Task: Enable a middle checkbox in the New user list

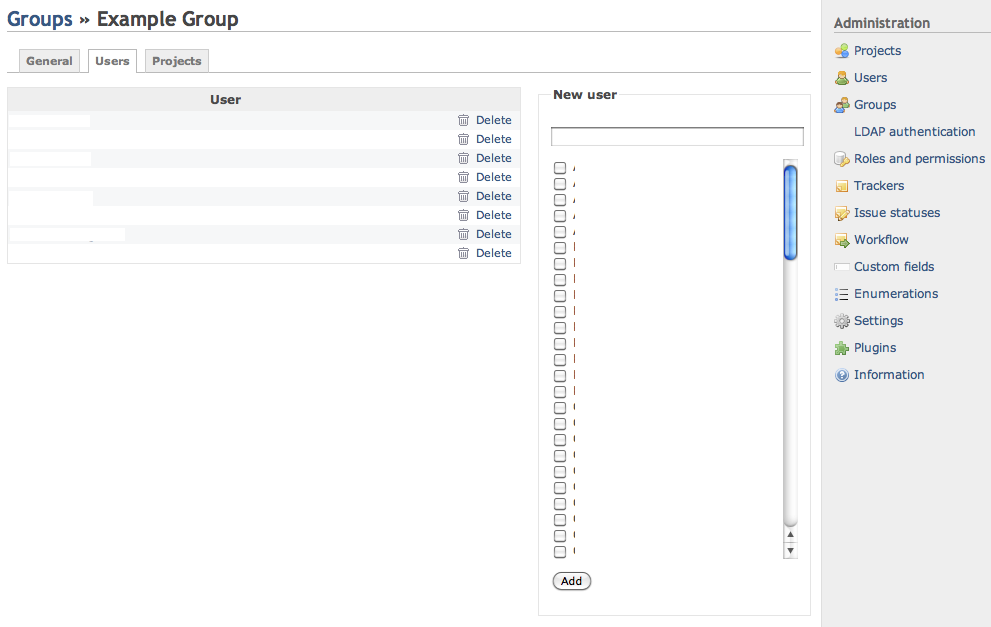Action: [x=559, y=360]
